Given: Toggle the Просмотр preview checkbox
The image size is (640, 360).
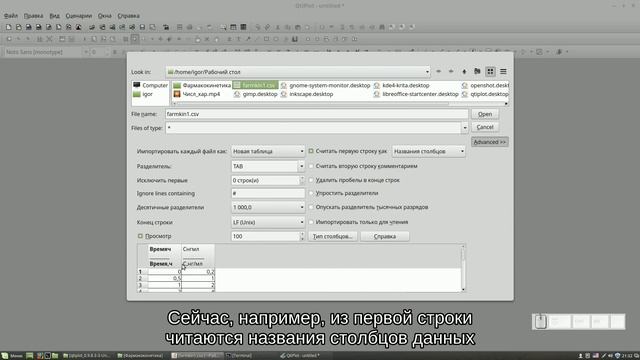Looking at the screenshot, I should (140, 236).
